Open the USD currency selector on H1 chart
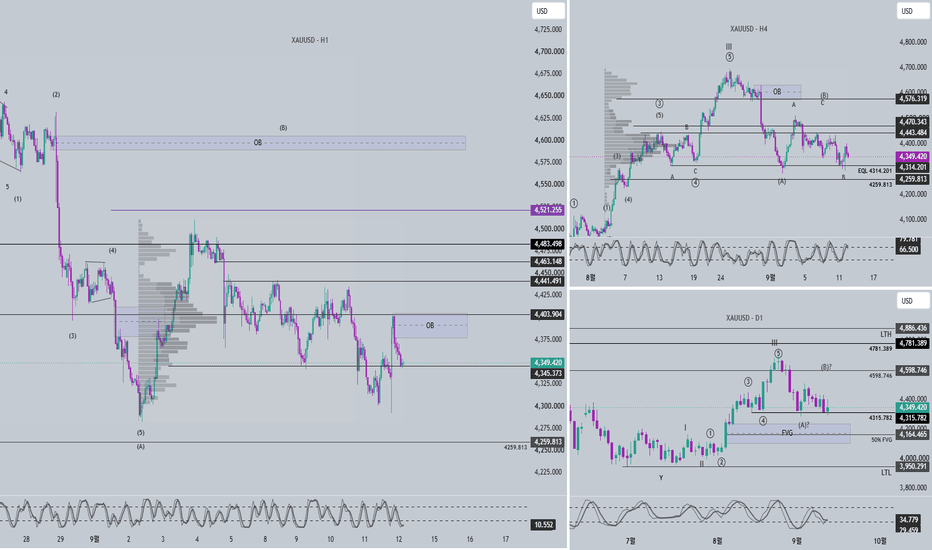This screenshot has width=932, height=550. 548,11
